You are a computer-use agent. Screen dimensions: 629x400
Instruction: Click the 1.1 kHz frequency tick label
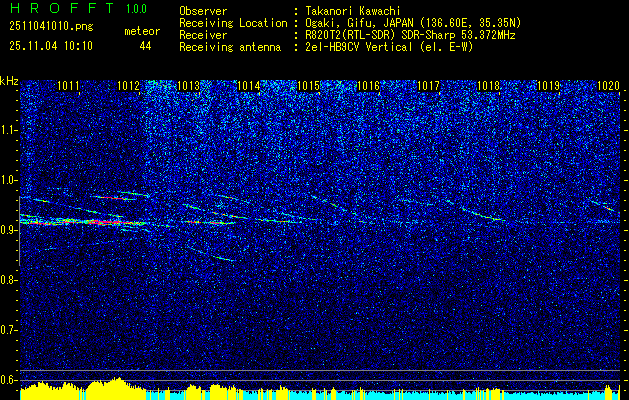(8, 130)
